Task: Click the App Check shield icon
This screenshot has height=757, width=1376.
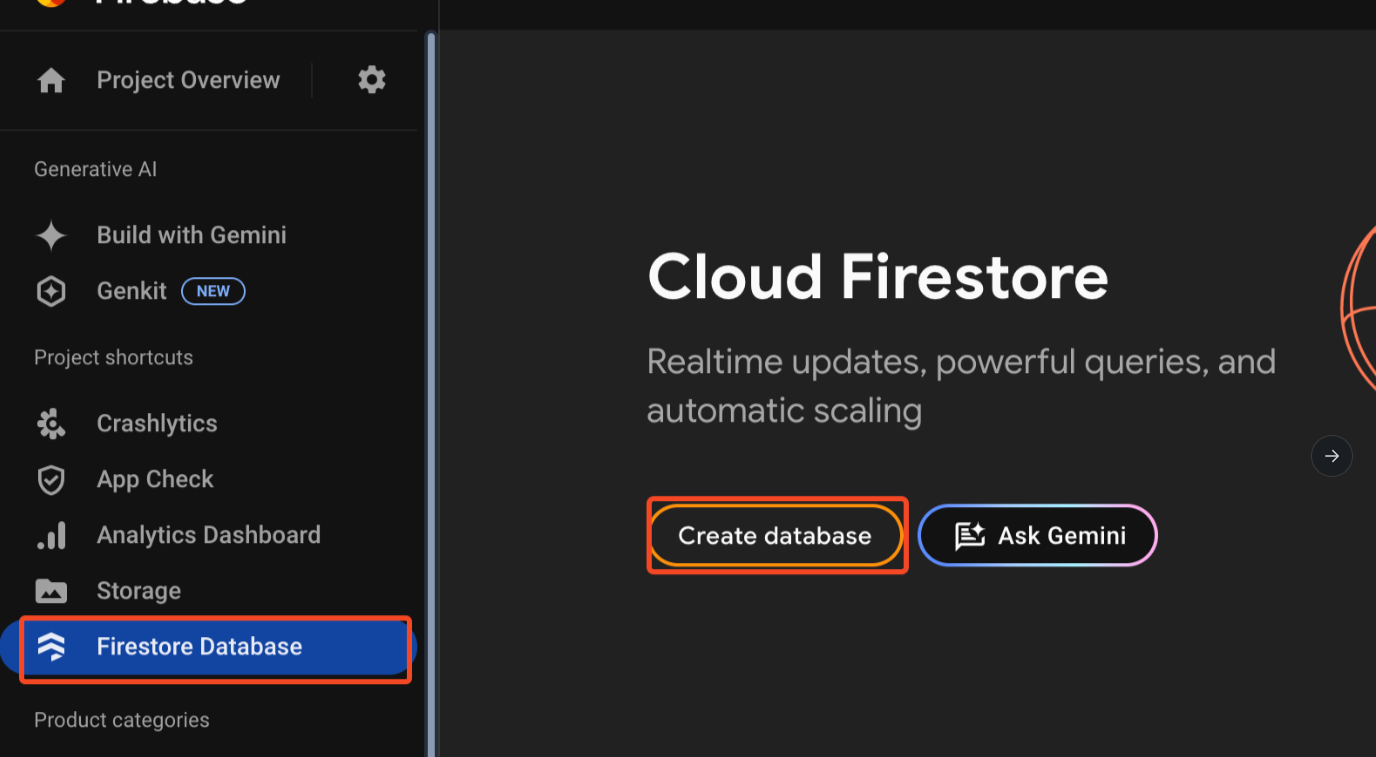Action: click(51, 480)
